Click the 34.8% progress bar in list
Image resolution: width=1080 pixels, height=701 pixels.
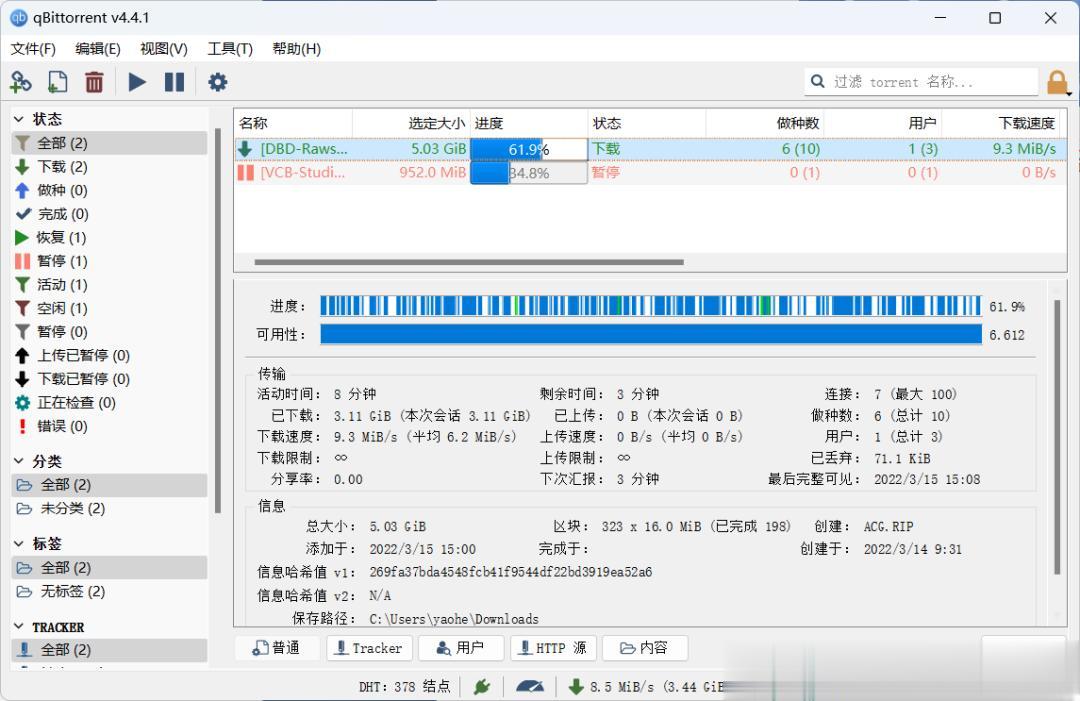(529, 173)
